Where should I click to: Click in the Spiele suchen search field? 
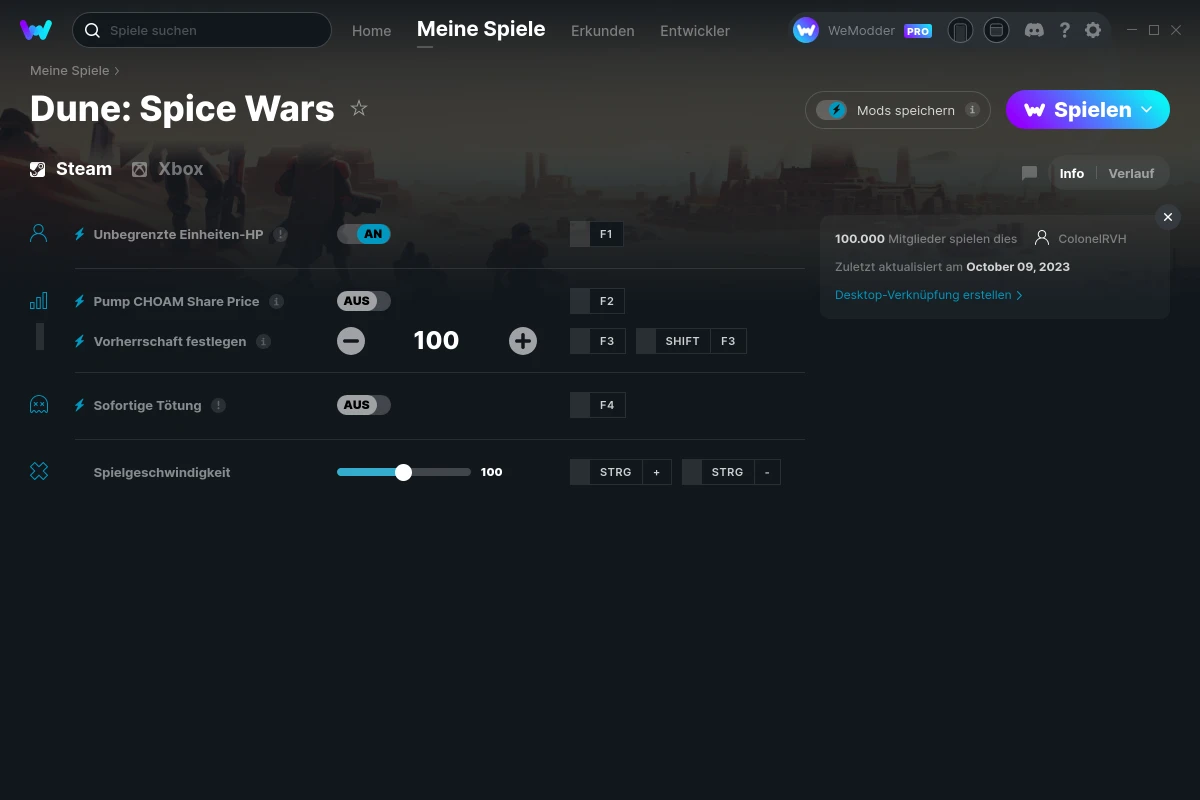pyautogui.click(x=202, y=30)
